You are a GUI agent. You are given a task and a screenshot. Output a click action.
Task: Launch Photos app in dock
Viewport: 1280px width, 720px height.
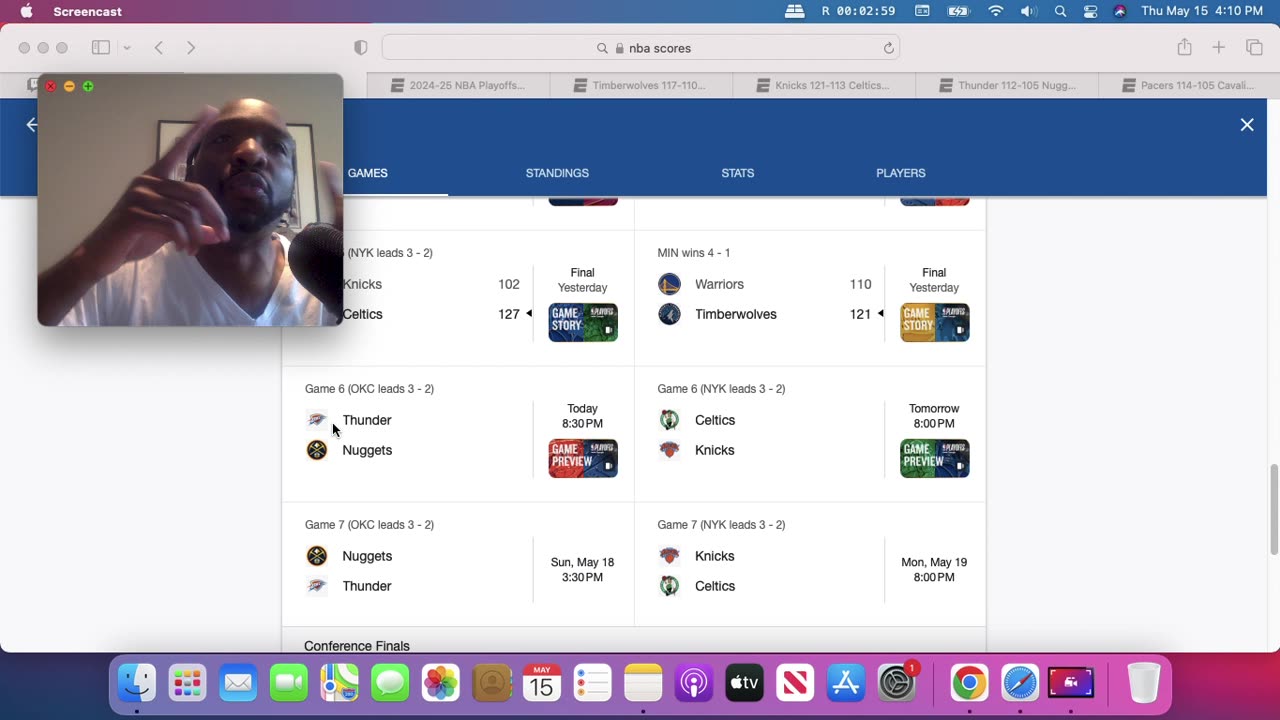440,684
